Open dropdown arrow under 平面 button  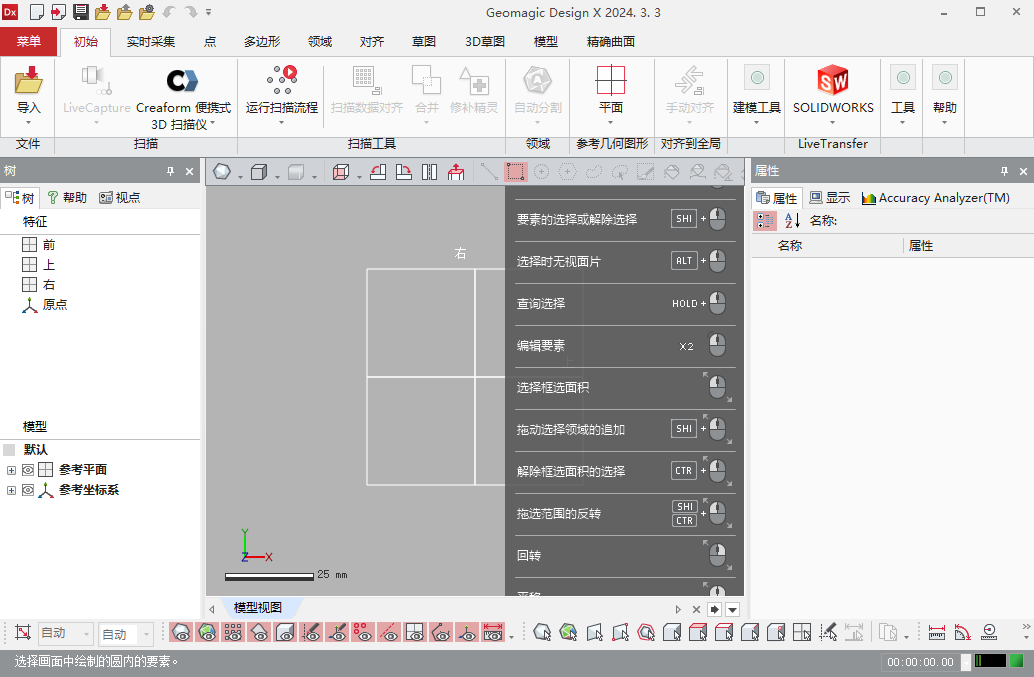tap(611, 123)
